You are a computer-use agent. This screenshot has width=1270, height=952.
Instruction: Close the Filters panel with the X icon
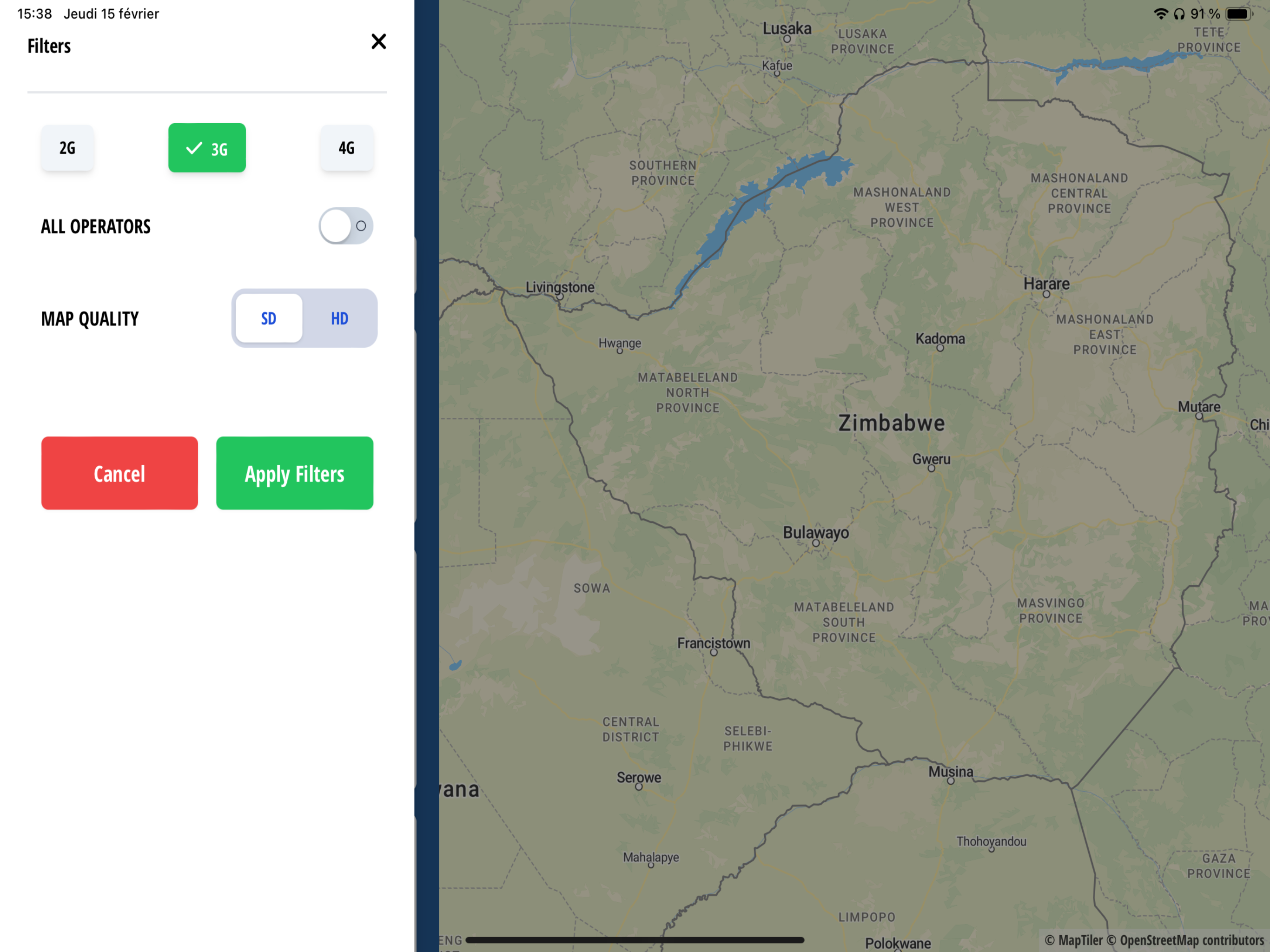pyautogui.click(x=378, y=41)
